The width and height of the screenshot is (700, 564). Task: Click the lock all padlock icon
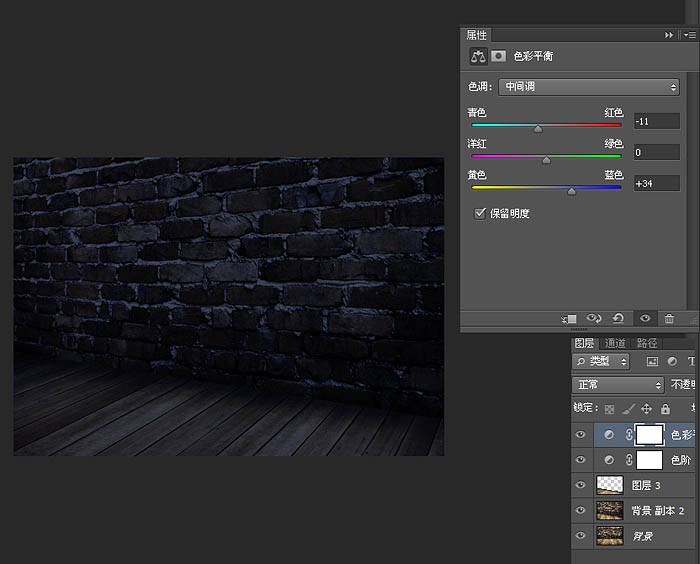[x=665, y=408]
